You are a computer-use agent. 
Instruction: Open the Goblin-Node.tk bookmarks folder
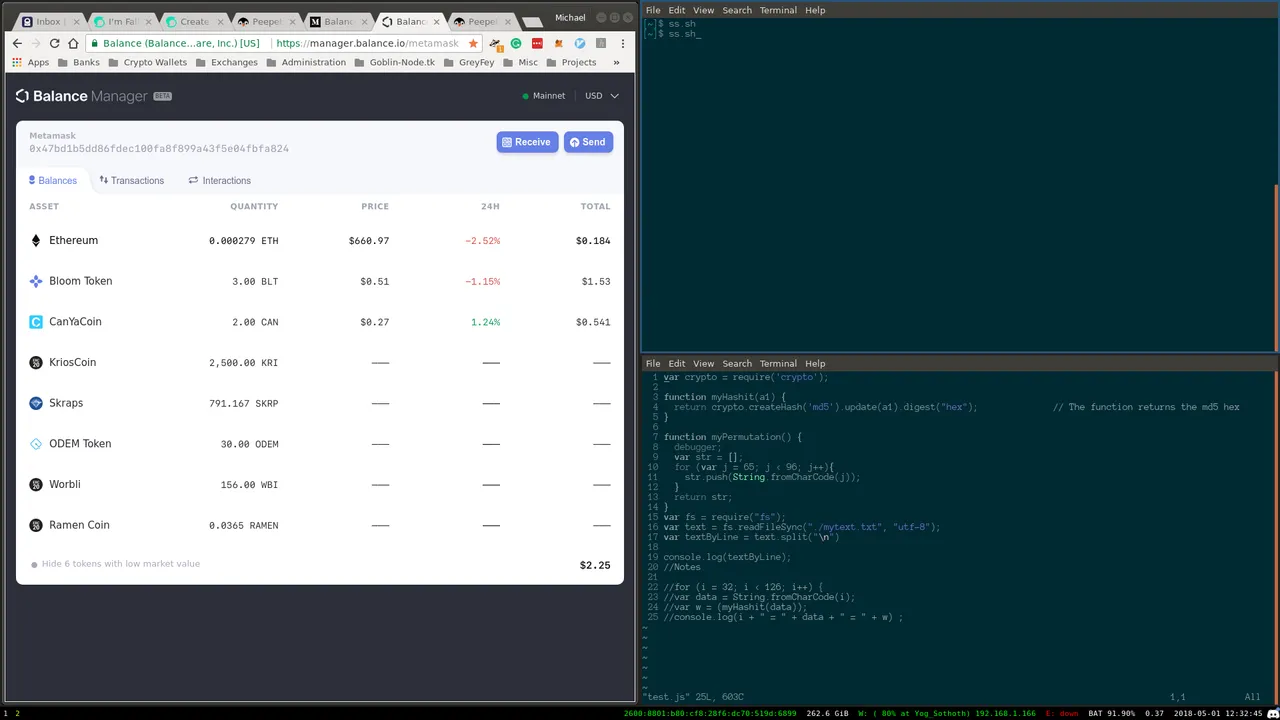click(x=394, y=62)
